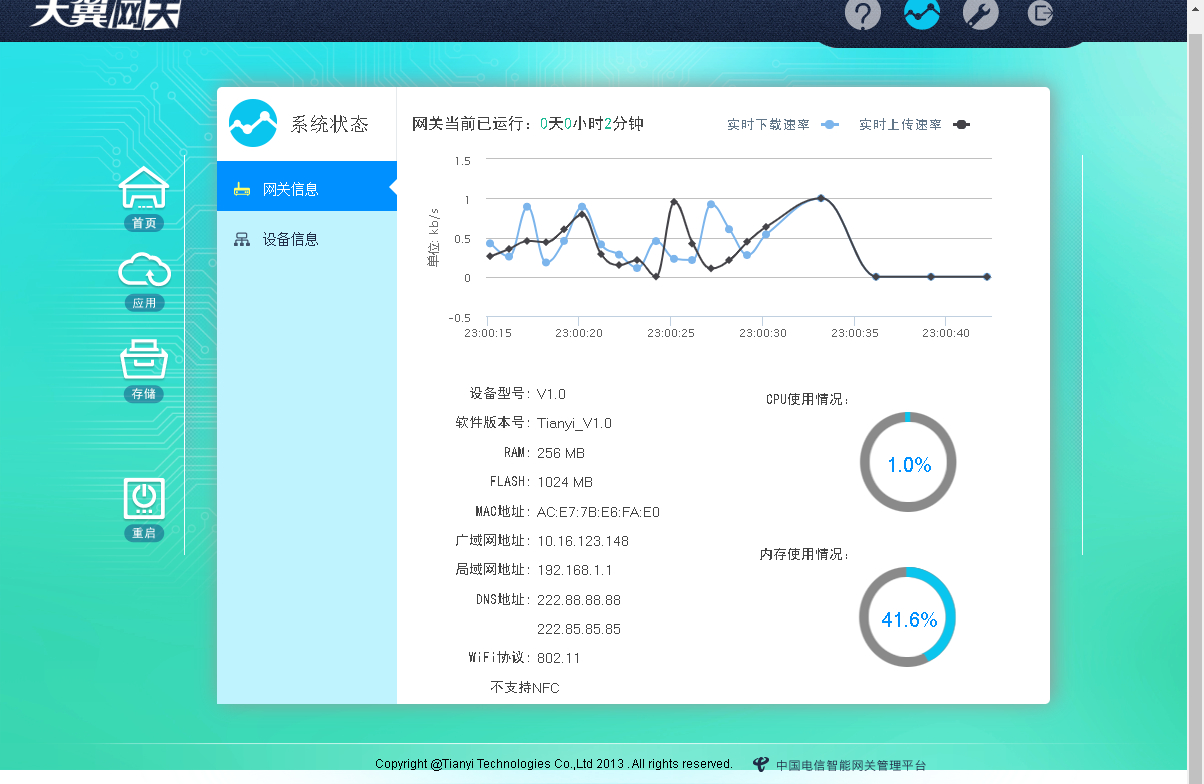This screenshot has height=784, width=1204.
Task: Click software version Tianyi_V1.0
Action: coord(574,423)
